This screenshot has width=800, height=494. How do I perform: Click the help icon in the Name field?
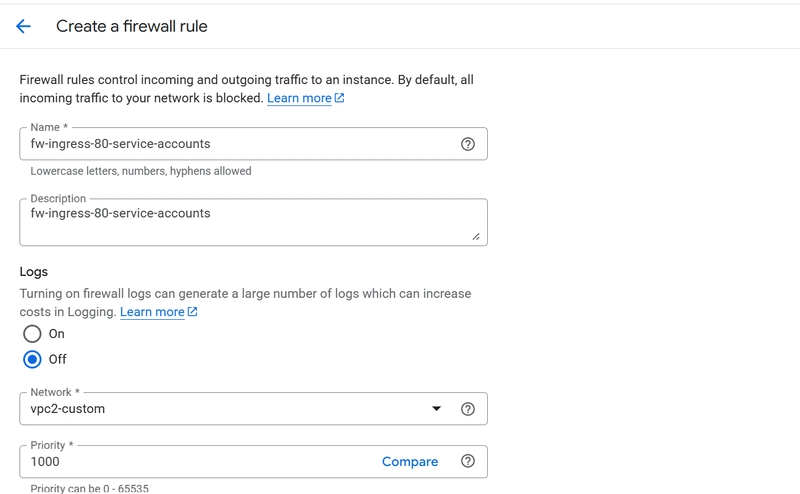[467, 144]
